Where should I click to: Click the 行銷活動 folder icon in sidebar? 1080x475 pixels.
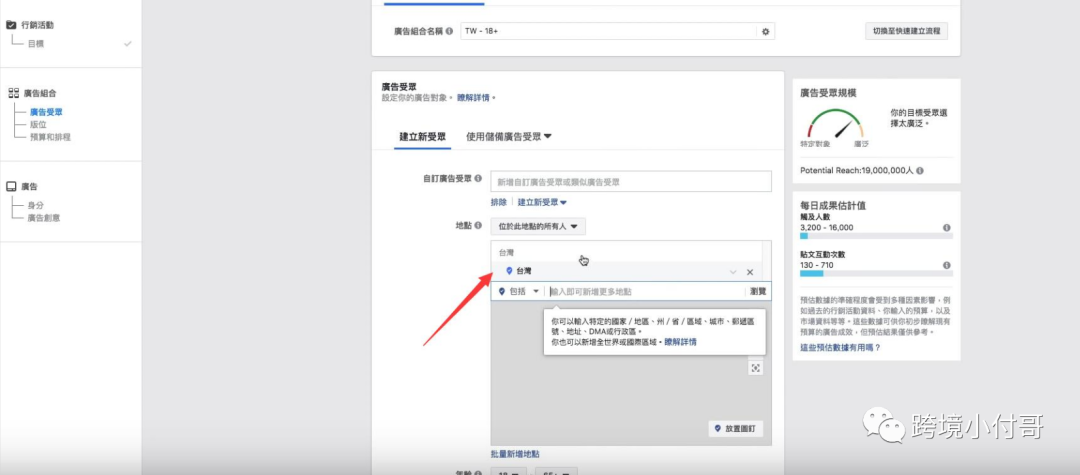tap(11, 25)
